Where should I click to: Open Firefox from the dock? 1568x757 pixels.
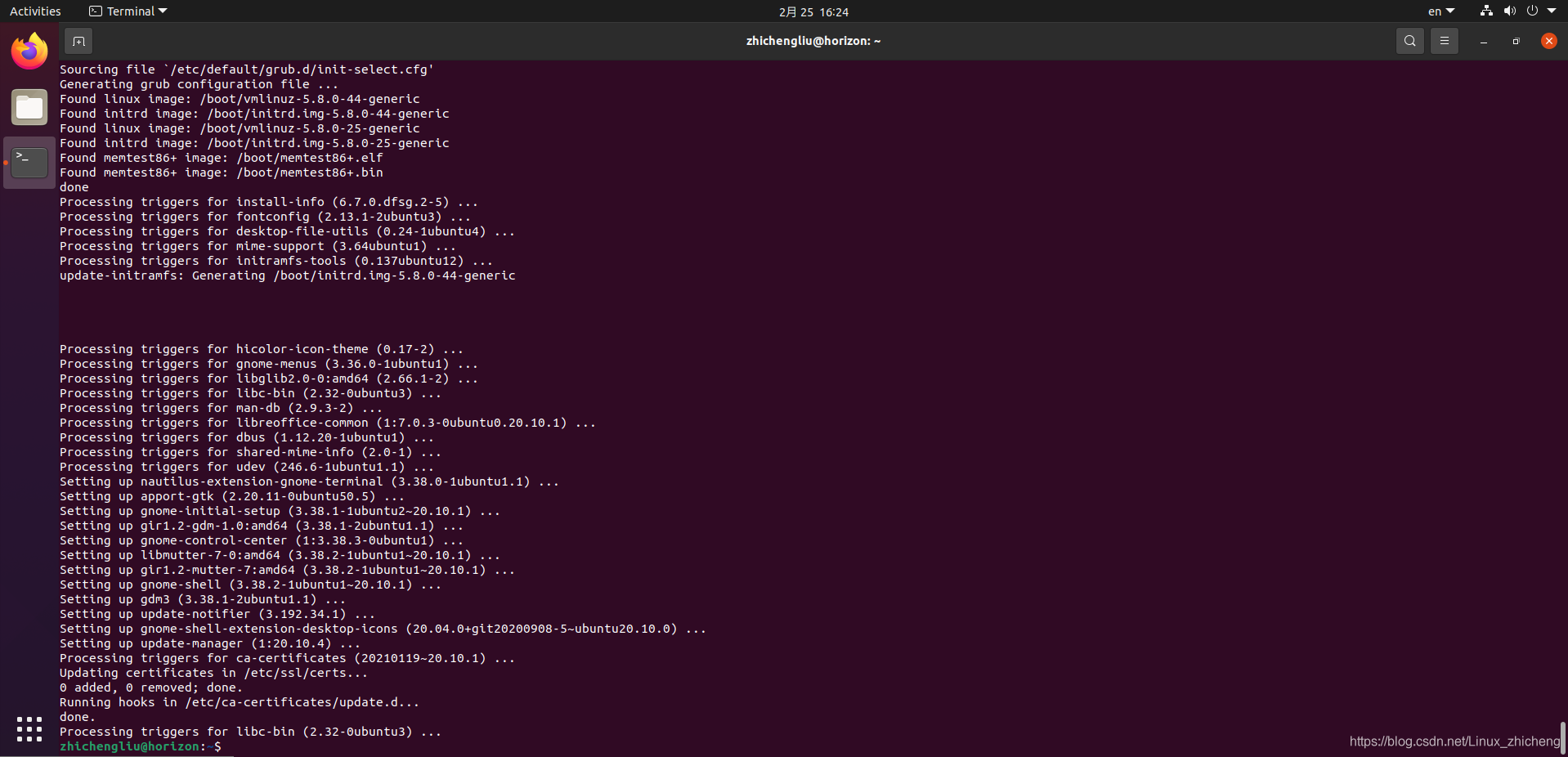[x=29, y=52]
